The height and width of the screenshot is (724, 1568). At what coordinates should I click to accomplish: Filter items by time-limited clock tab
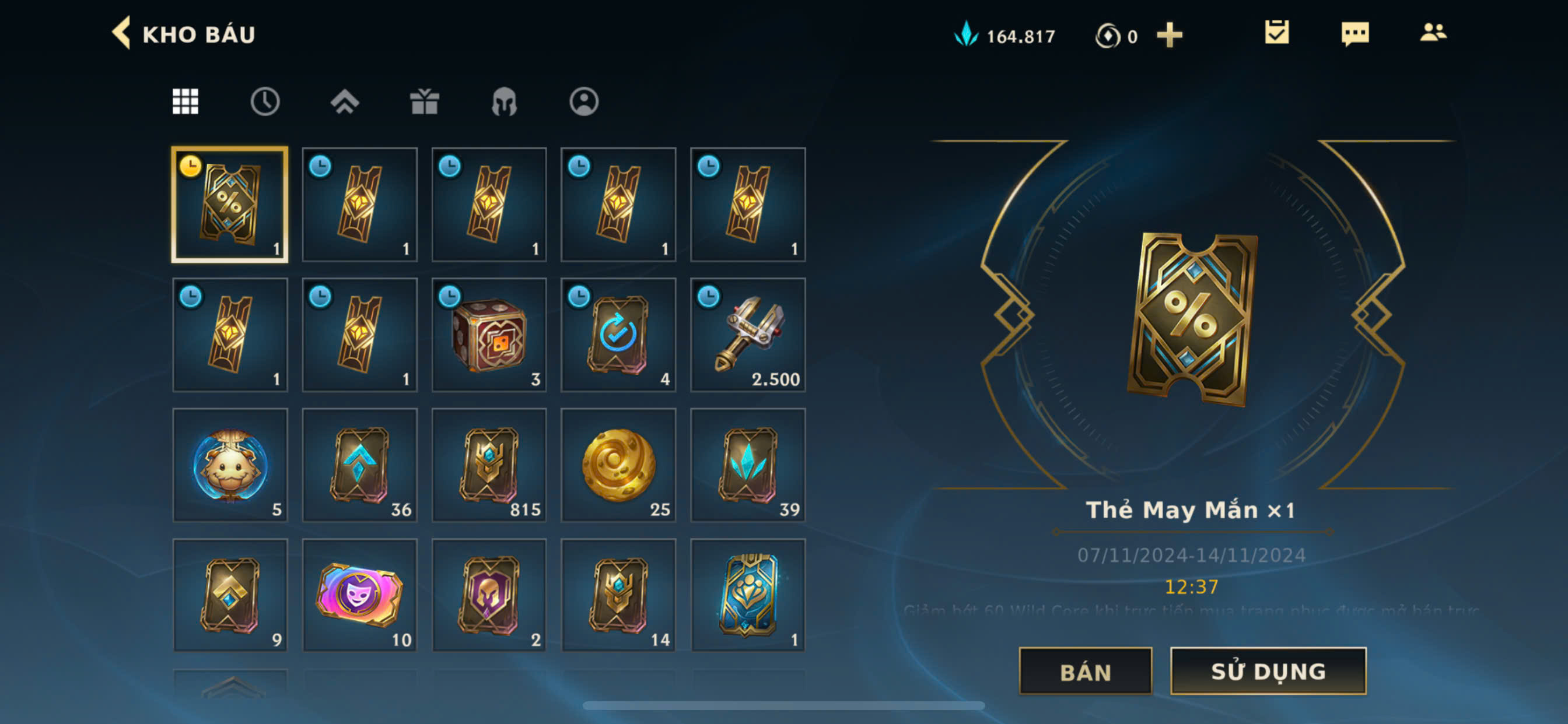click(265, 101)
